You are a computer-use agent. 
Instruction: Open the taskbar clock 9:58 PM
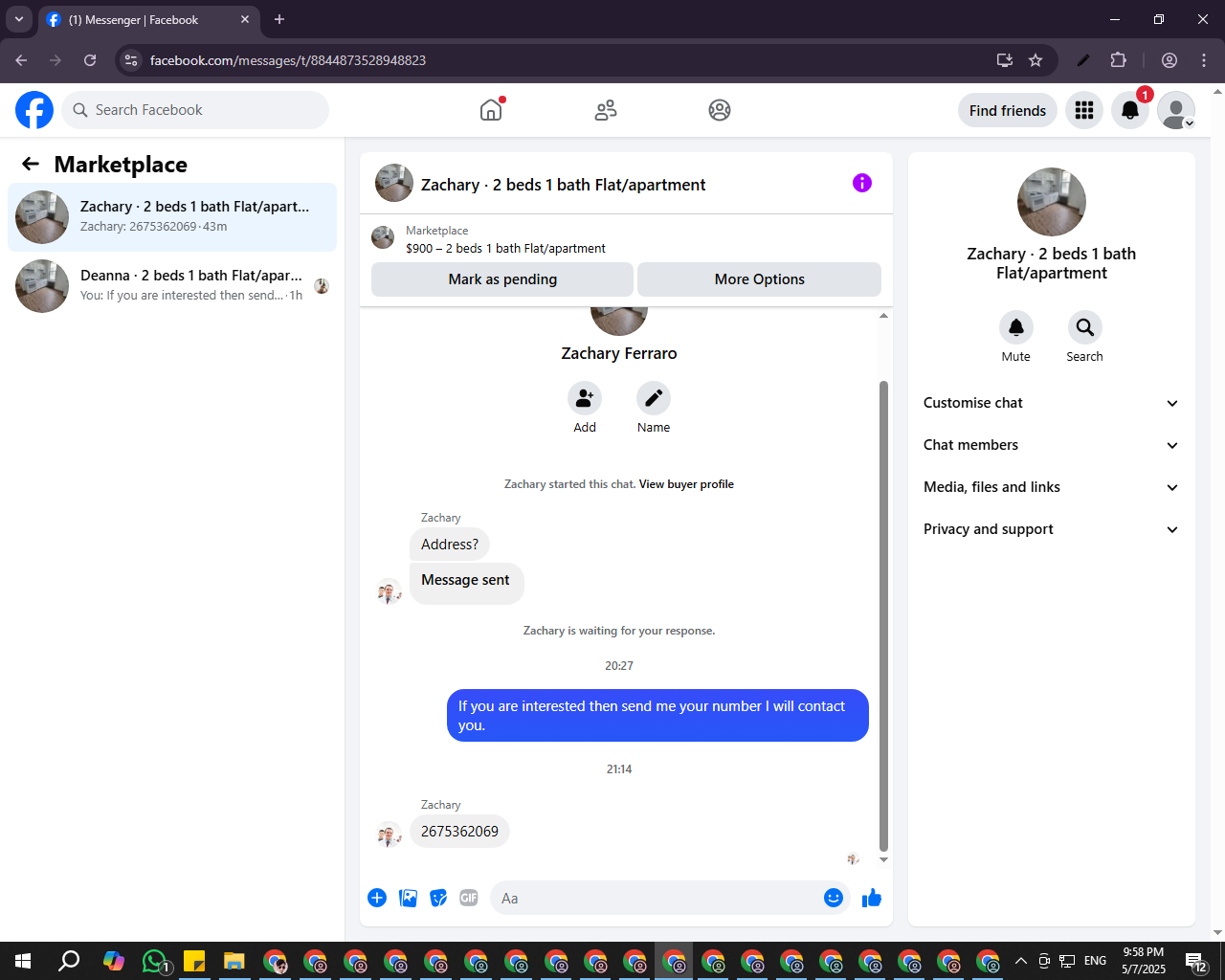[1144, 961]
